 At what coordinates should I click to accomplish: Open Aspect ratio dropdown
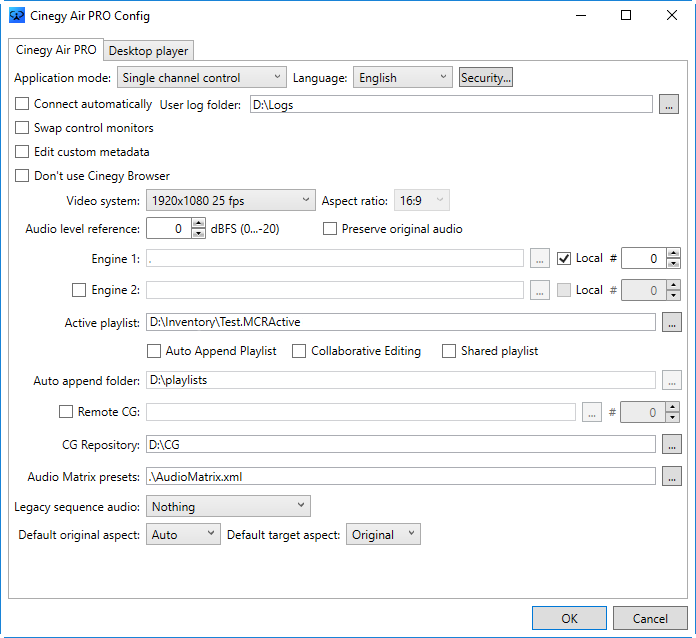(x=422, y=201)
